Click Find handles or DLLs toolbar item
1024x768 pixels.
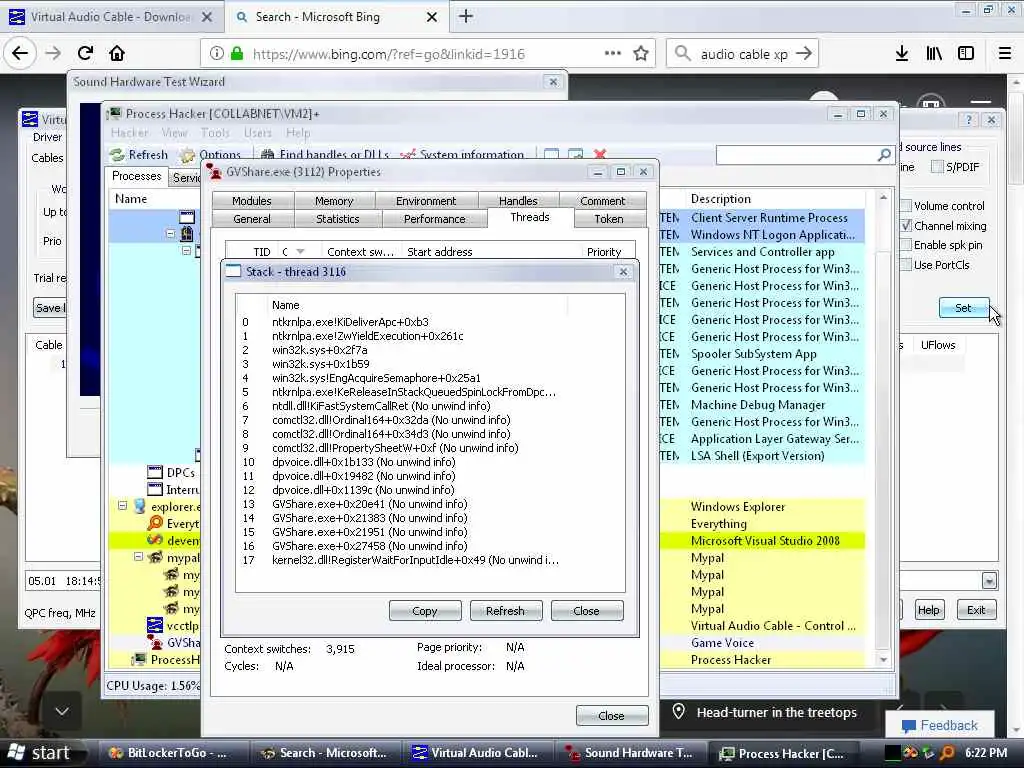tap(325, 155)
